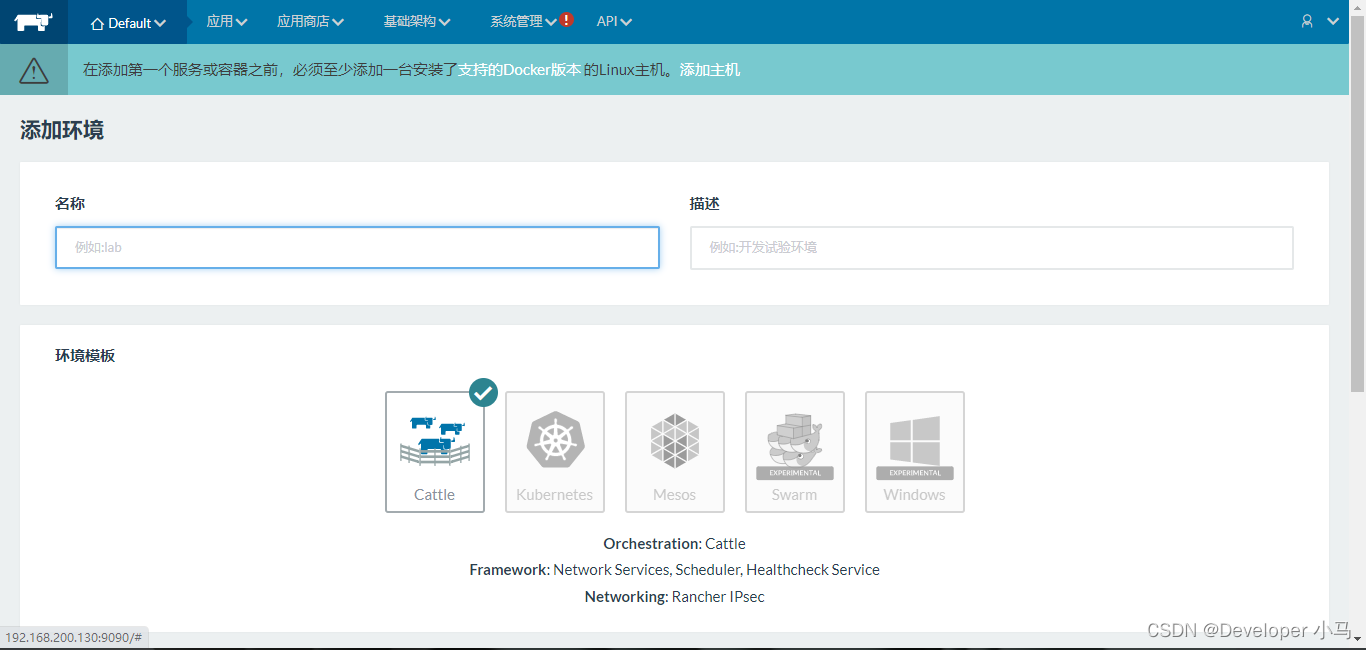1366x650 pixels.
Task: Open the 应用商店 menu
Action: coord(311,22)
